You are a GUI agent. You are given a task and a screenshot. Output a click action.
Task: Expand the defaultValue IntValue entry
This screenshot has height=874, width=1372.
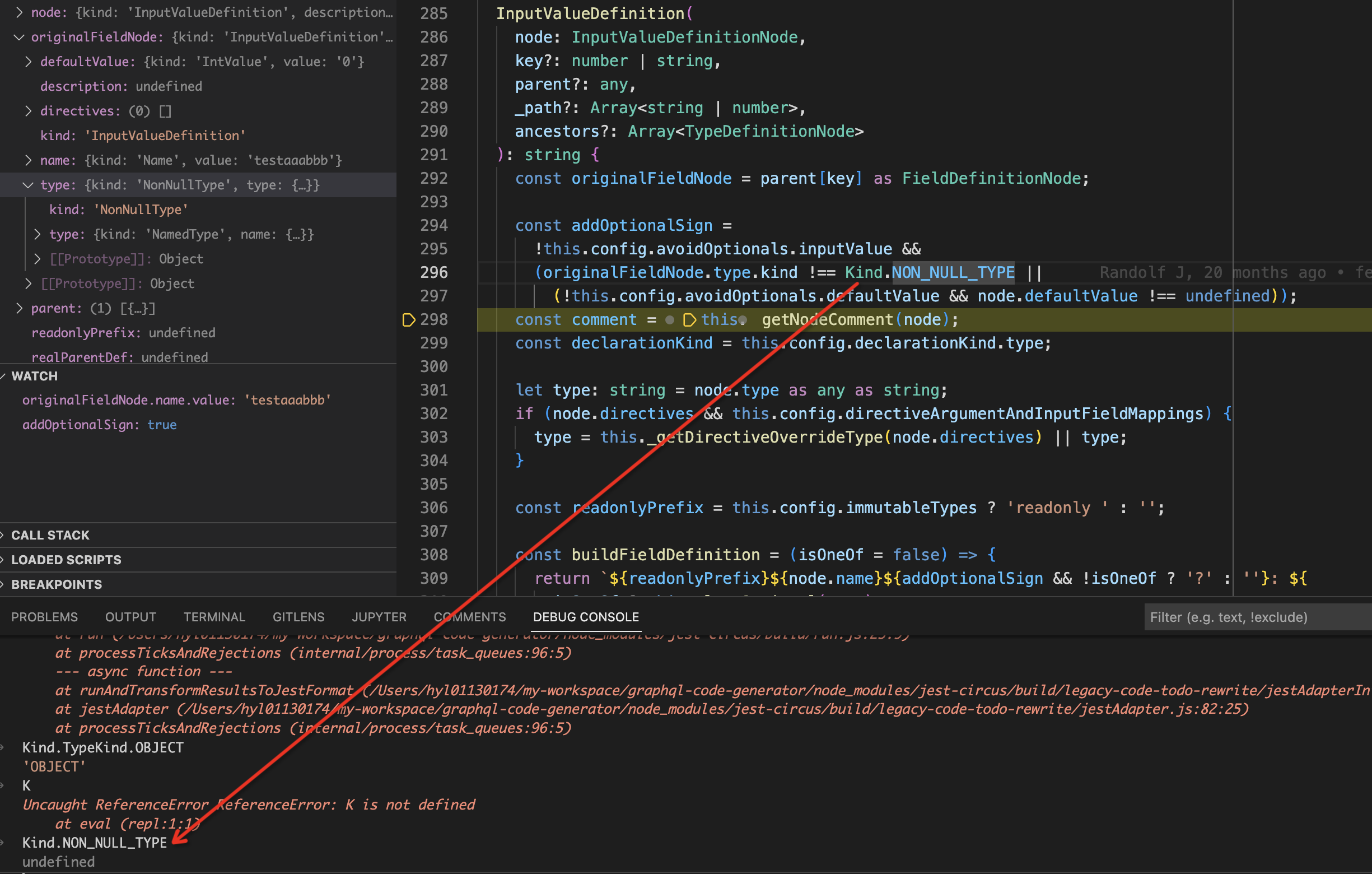tap(28, 62)
